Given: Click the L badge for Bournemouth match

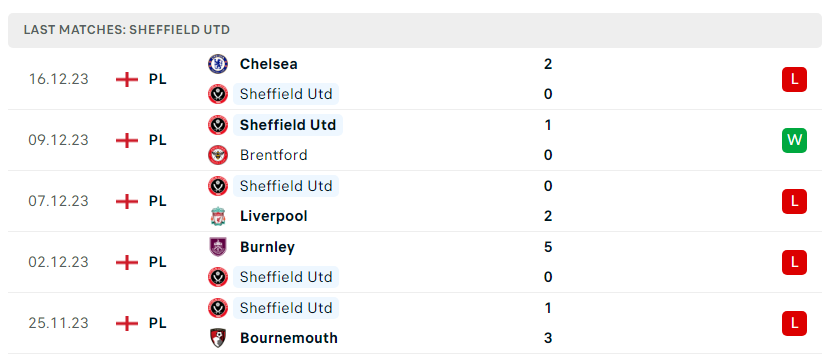Looking at the screenshot, I should (794, 323).
